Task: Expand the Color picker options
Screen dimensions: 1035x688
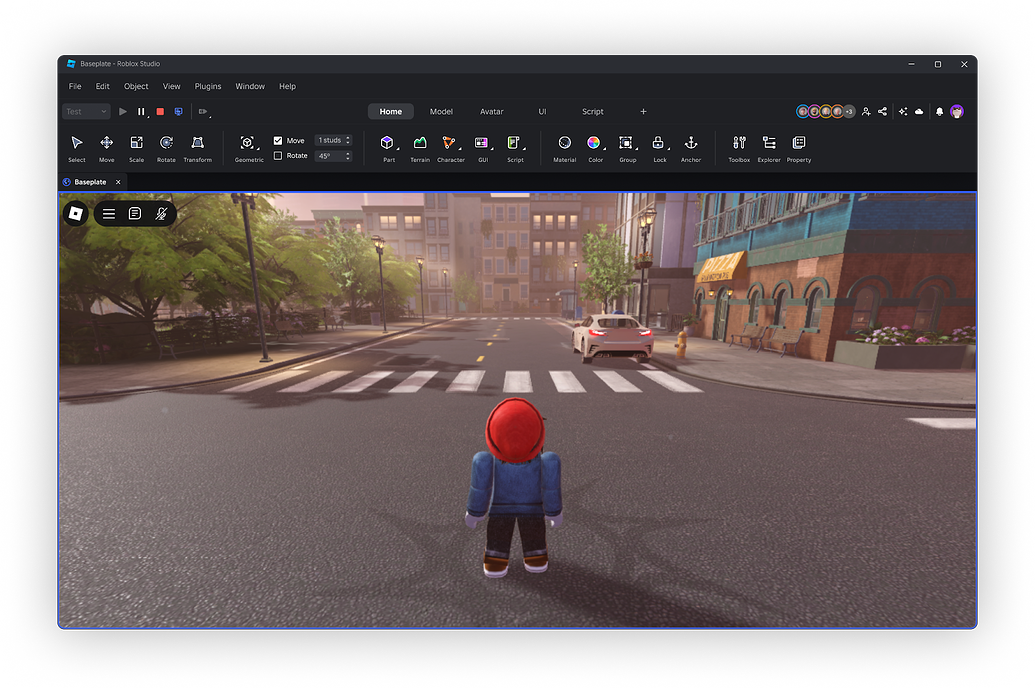Action: [605, 149]
